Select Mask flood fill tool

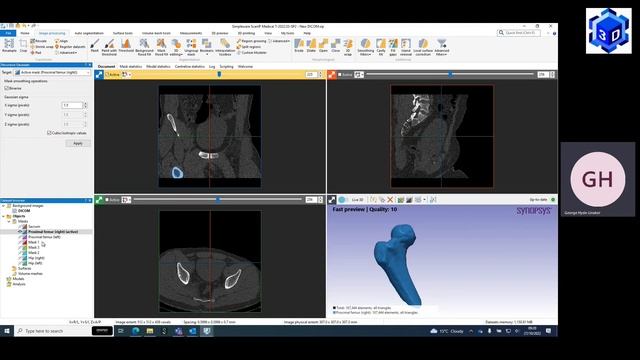(x=161, y=47)
